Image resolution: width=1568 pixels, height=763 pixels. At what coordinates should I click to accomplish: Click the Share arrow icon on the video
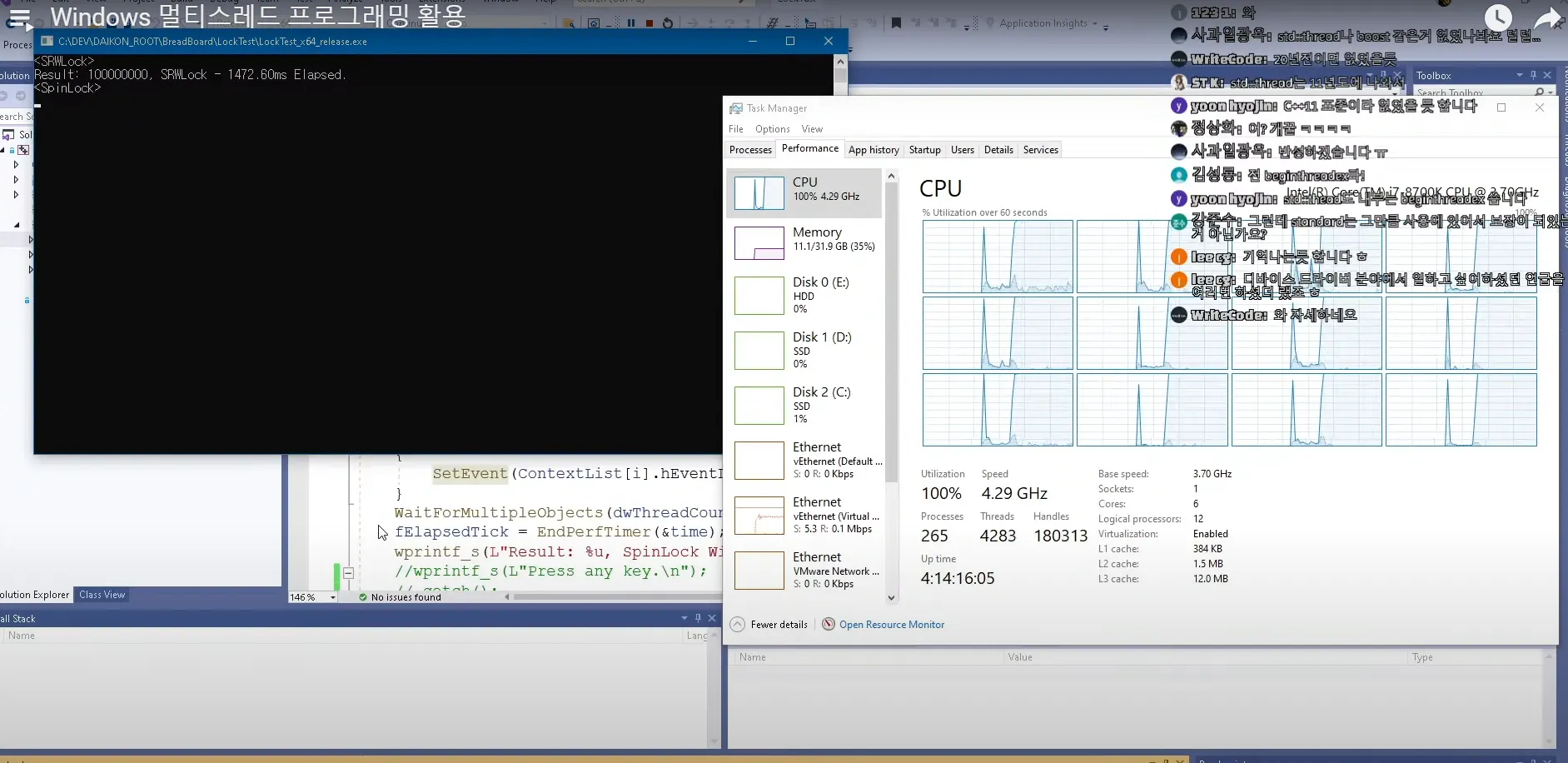1548,17
